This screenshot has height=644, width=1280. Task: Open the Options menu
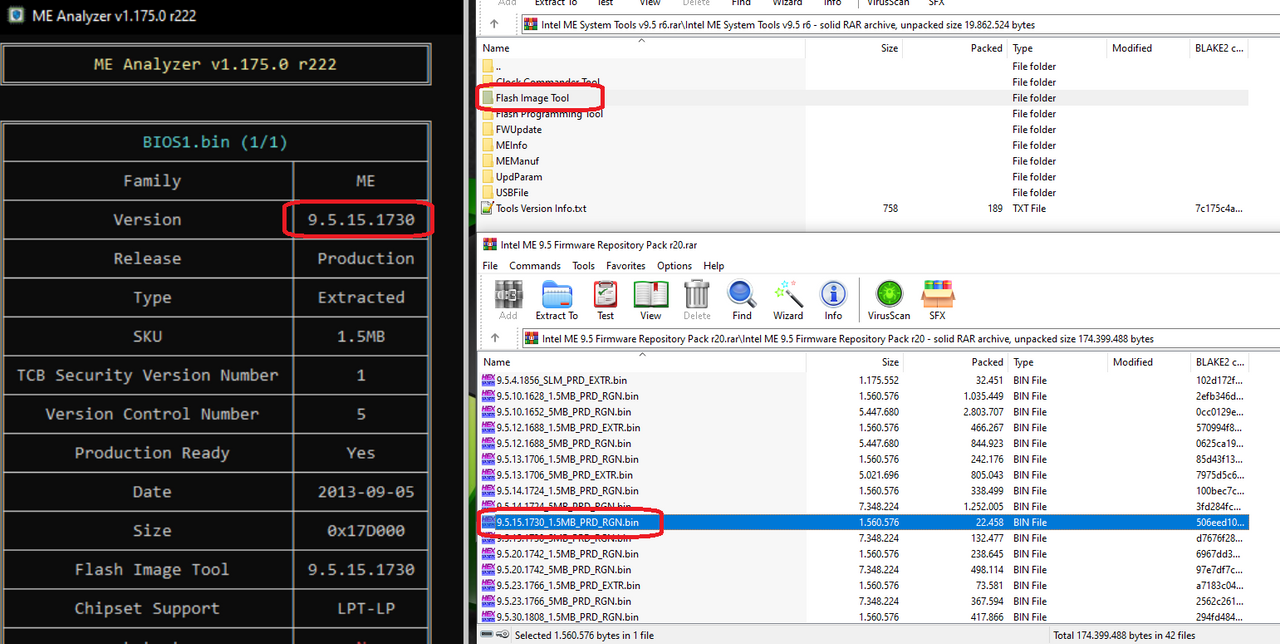tap(674, 266)
